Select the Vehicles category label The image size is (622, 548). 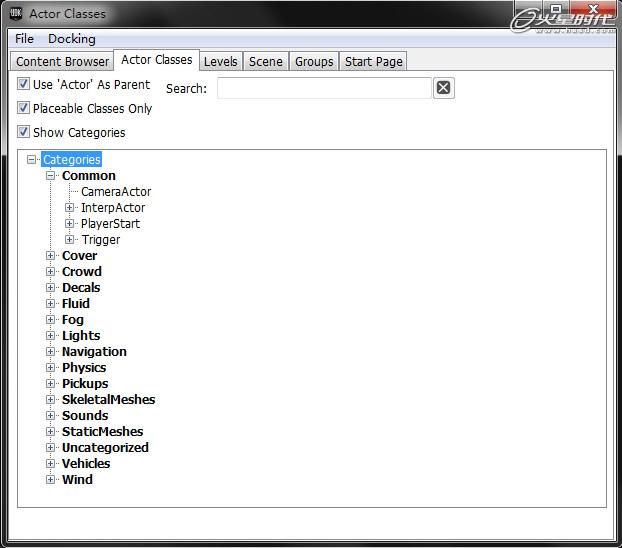86,463
